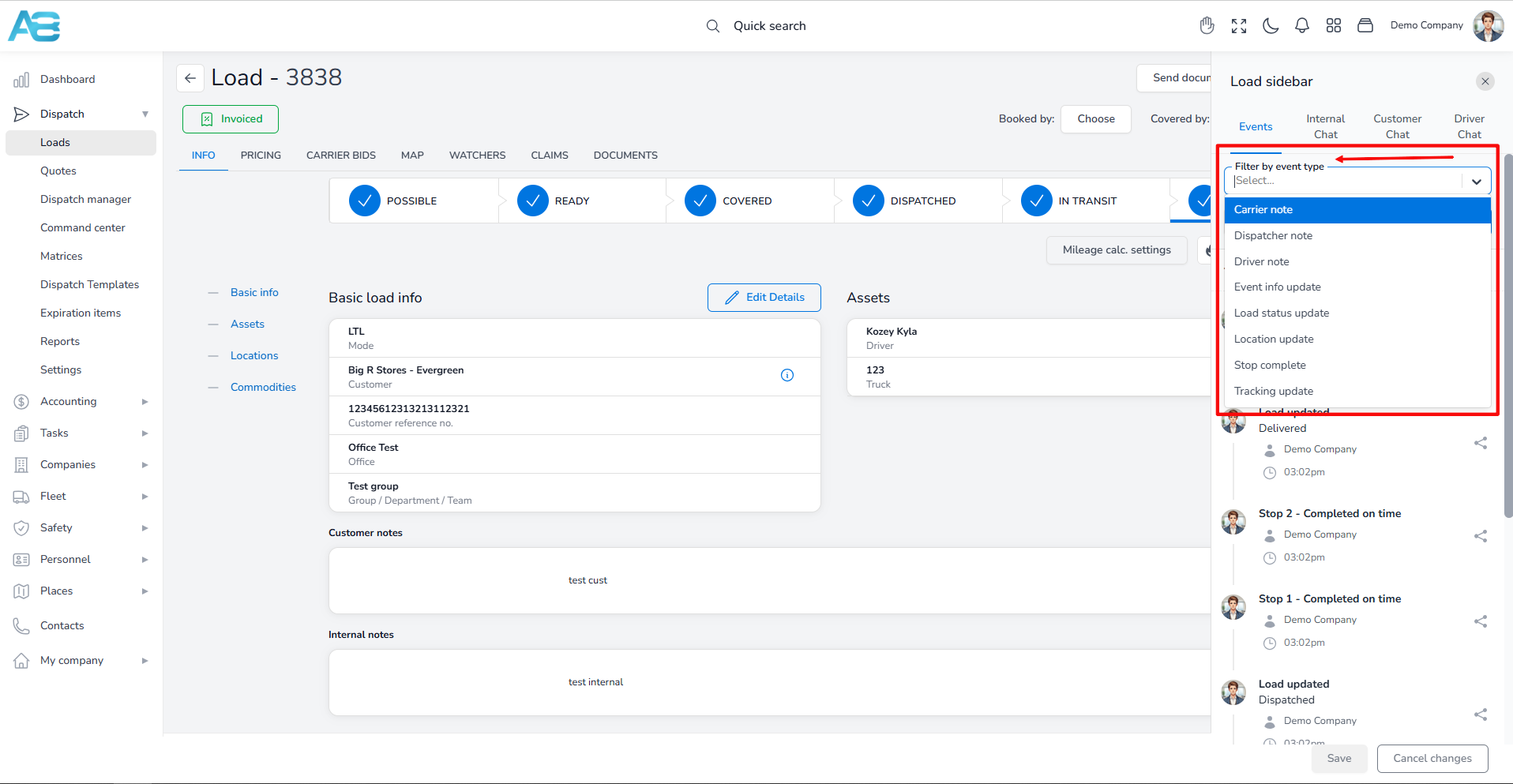Toggle dark mode moon icon
This screenshot has height=784, width=1513.
(1271, 26)
